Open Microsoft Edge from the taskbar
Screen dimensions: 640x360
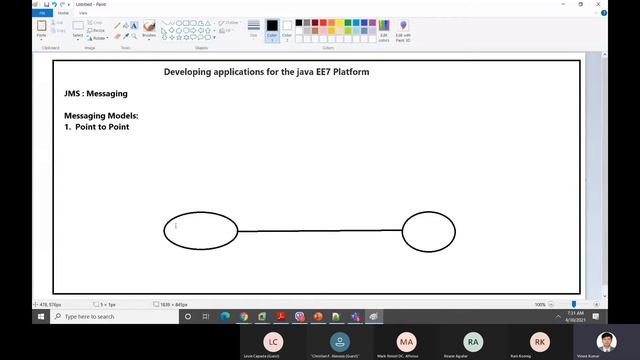[x=225, y=317]
